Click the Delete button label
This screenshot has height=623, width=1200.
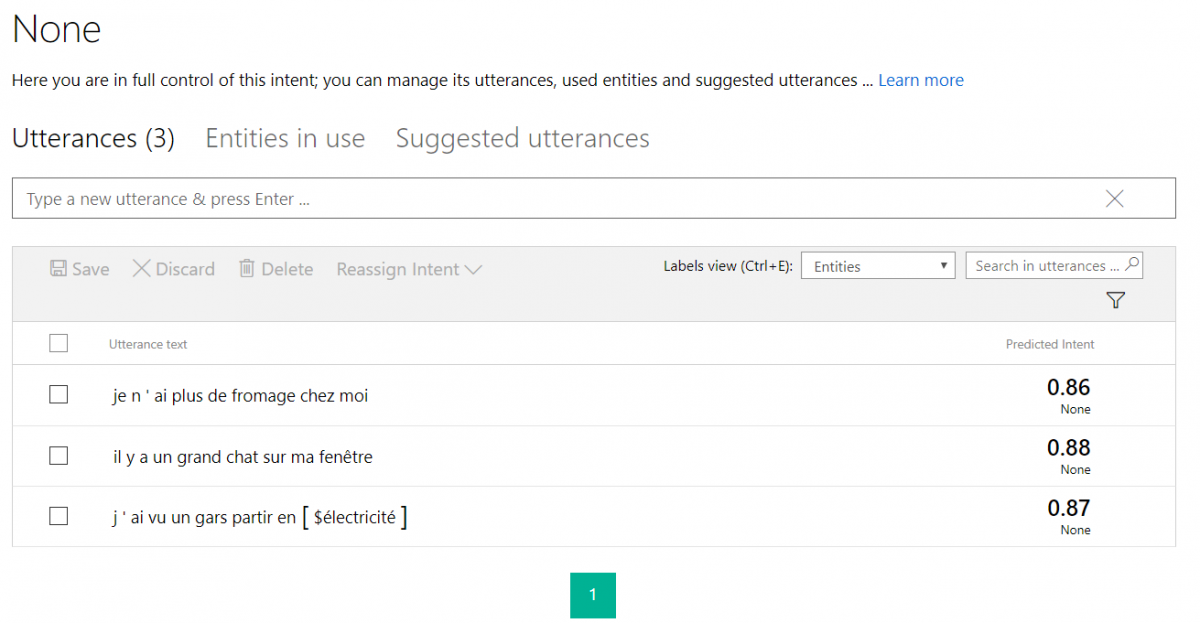click(287, 269)
